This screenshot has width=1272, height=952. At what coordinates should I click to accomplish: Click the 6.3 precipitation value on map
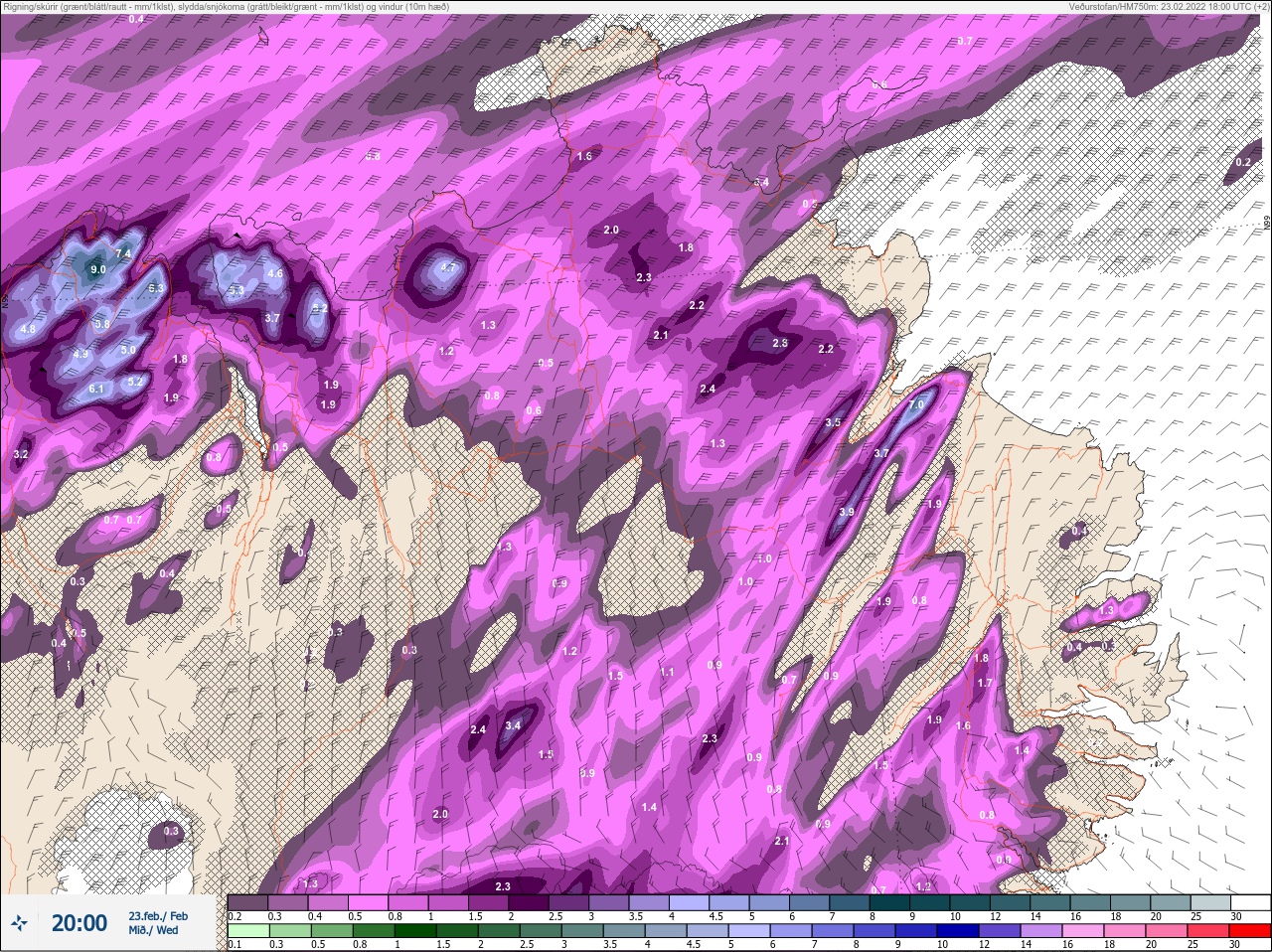point(156,288)
